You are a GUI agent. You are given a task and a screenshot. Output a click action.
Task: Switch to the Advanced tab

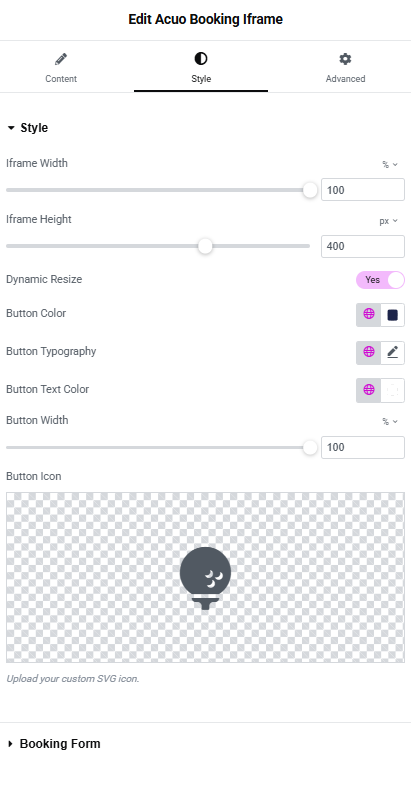(x=345, y=68)
